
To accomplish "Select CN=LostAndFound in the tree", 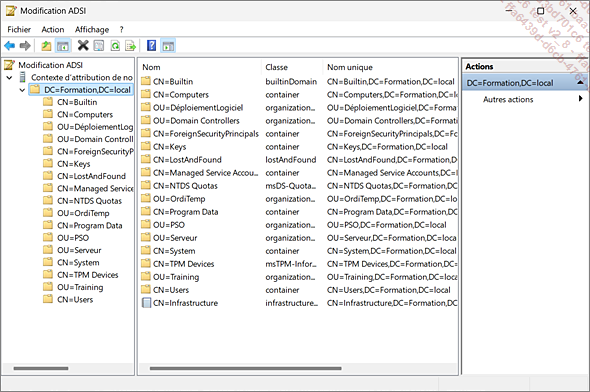I will pos(91,176).
